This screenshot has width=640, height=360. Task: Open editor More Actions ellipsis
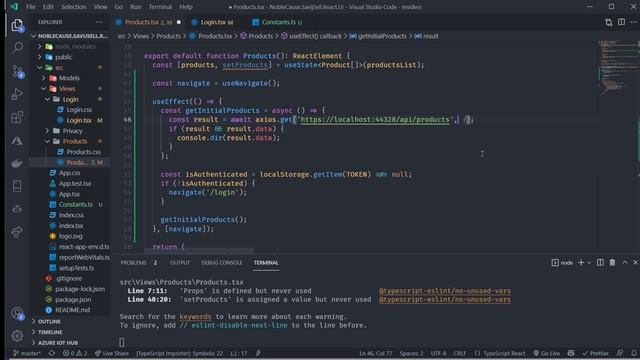click(x=634, y=22)
